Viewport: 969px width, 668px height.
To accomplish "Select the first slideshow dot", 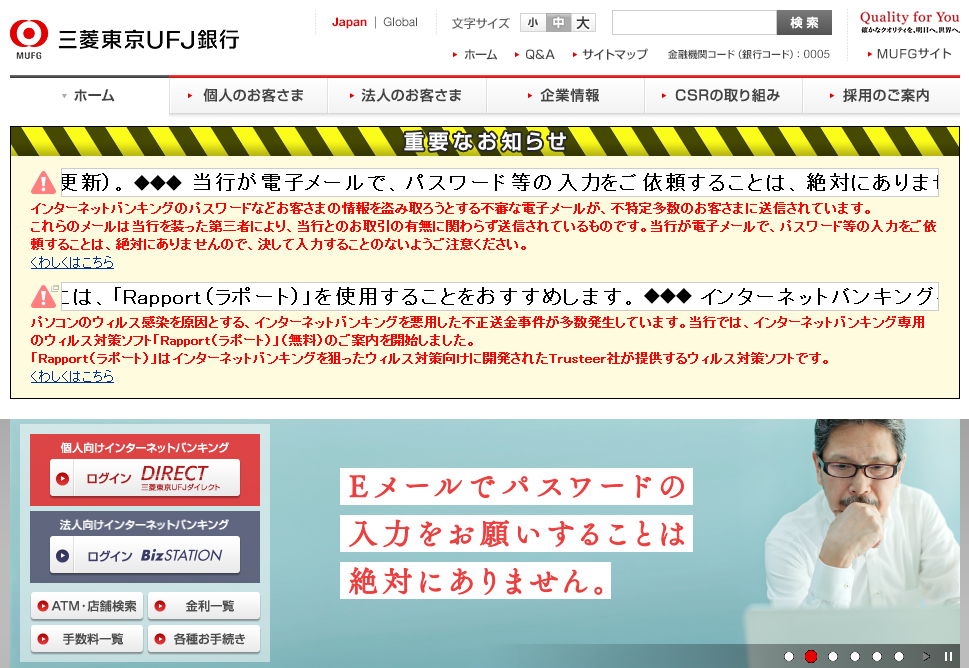I will click(x=789, y=656).
